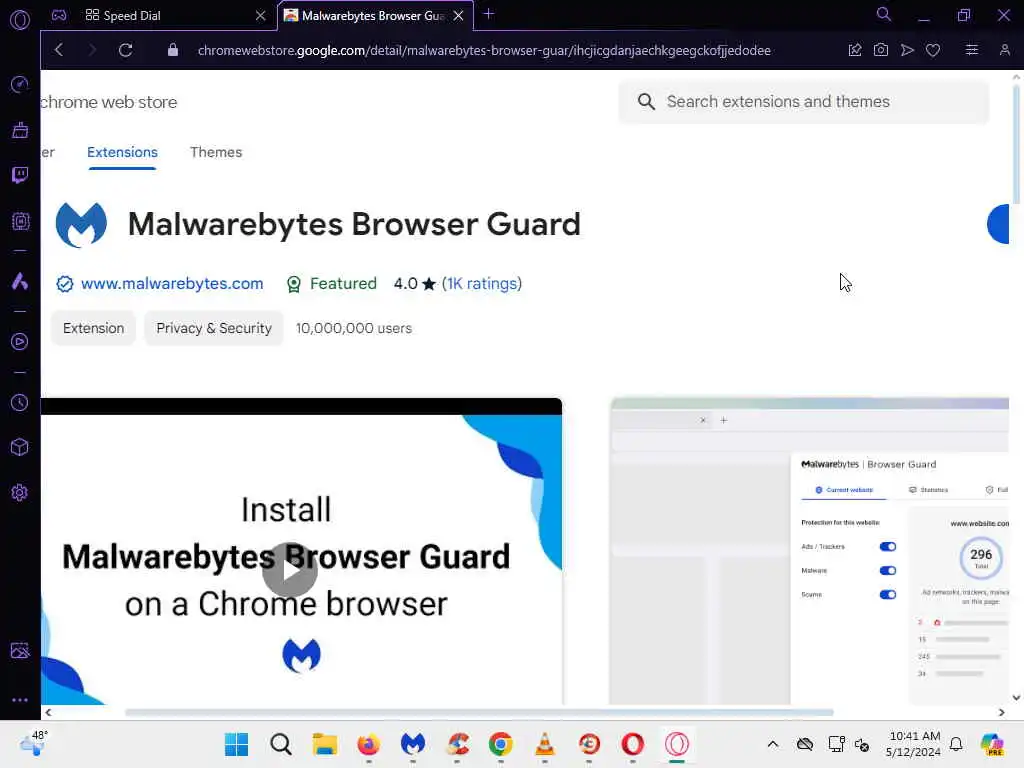Open Easy Setup sliders icon

tap(972, 50)
